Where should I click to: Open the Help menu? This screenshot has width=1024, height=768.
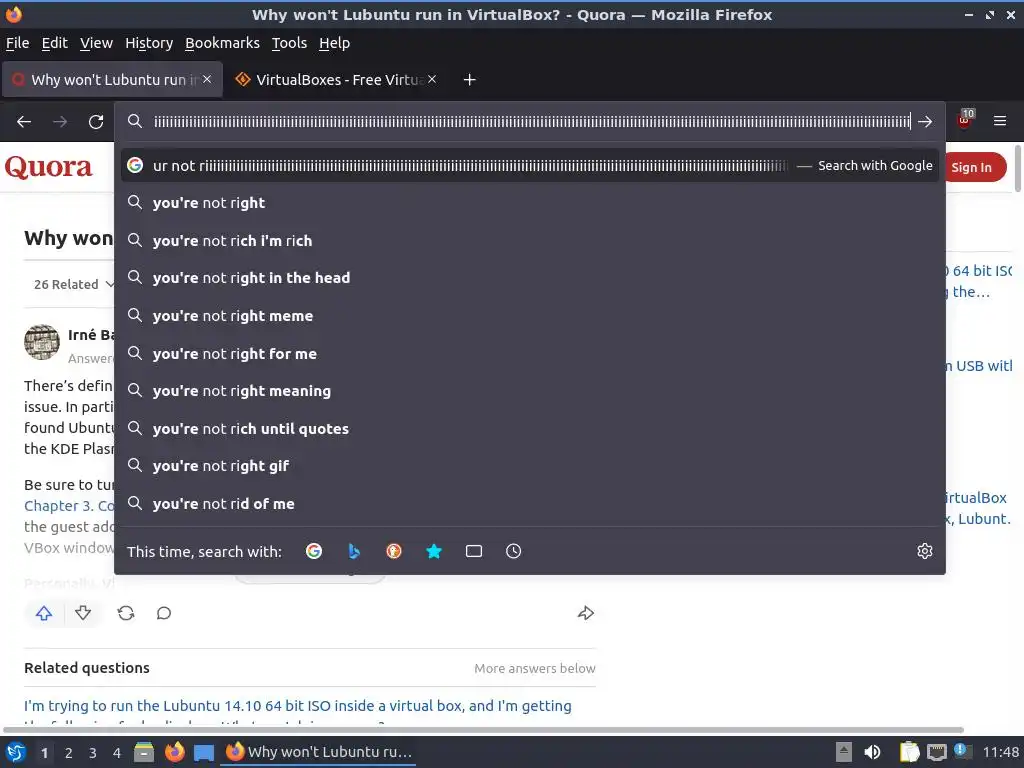point(334,43)
